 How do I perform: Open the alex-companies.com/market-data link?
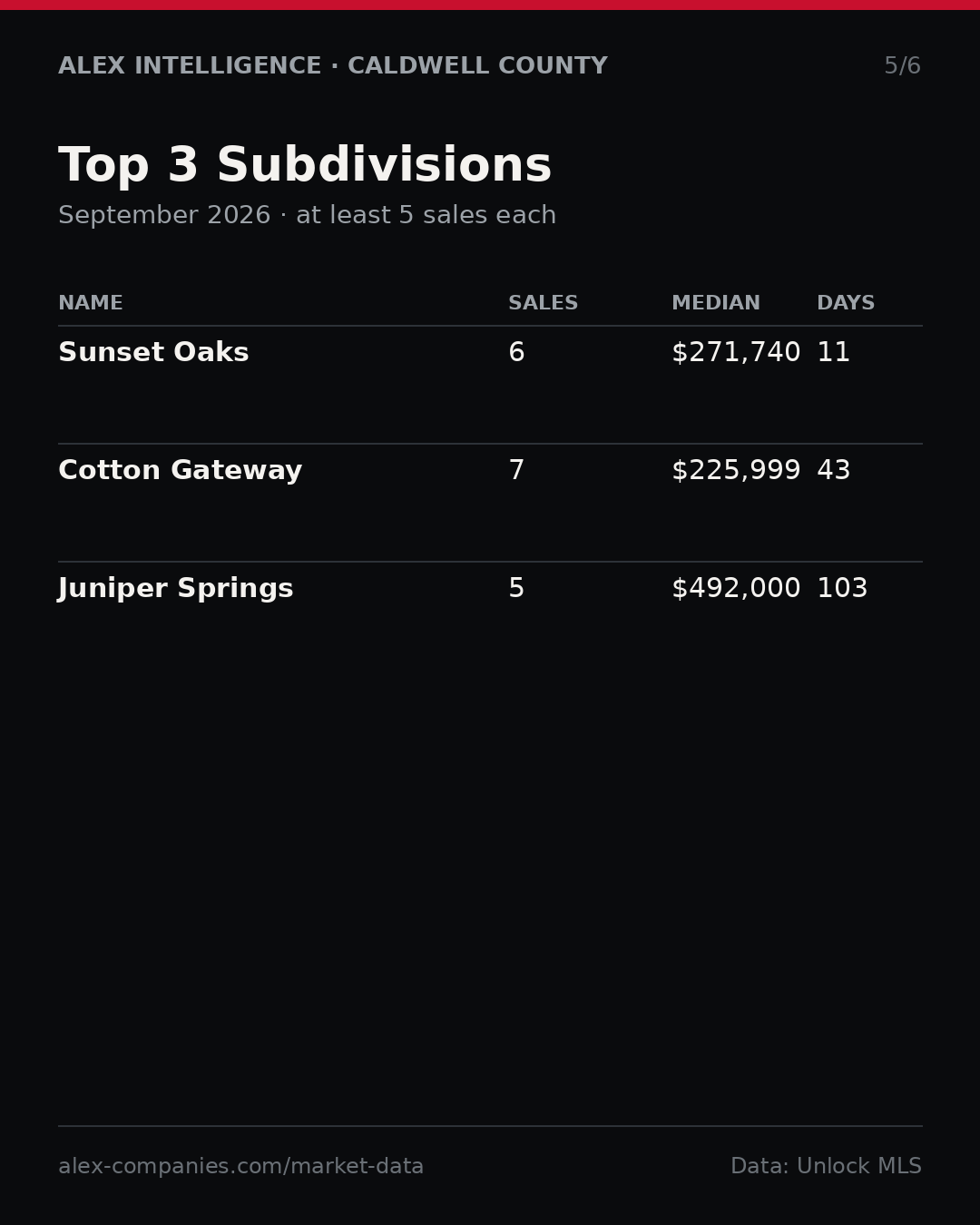(240, 1167)
